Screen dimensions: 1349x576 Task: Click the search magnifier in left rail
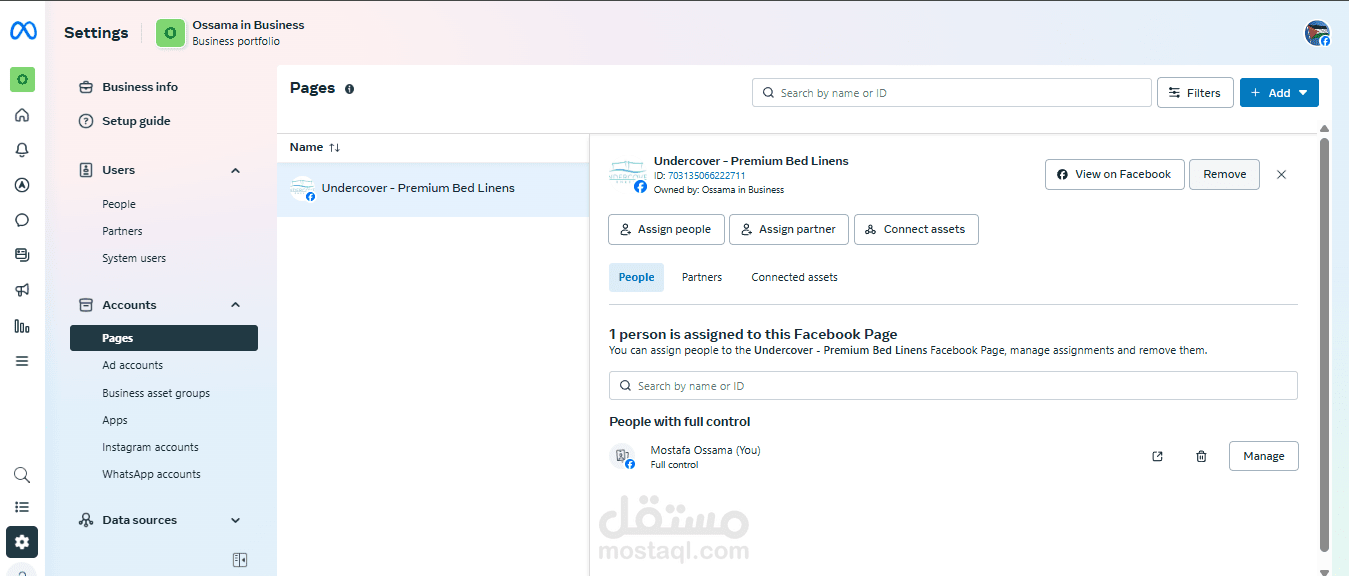click(22, 475)
